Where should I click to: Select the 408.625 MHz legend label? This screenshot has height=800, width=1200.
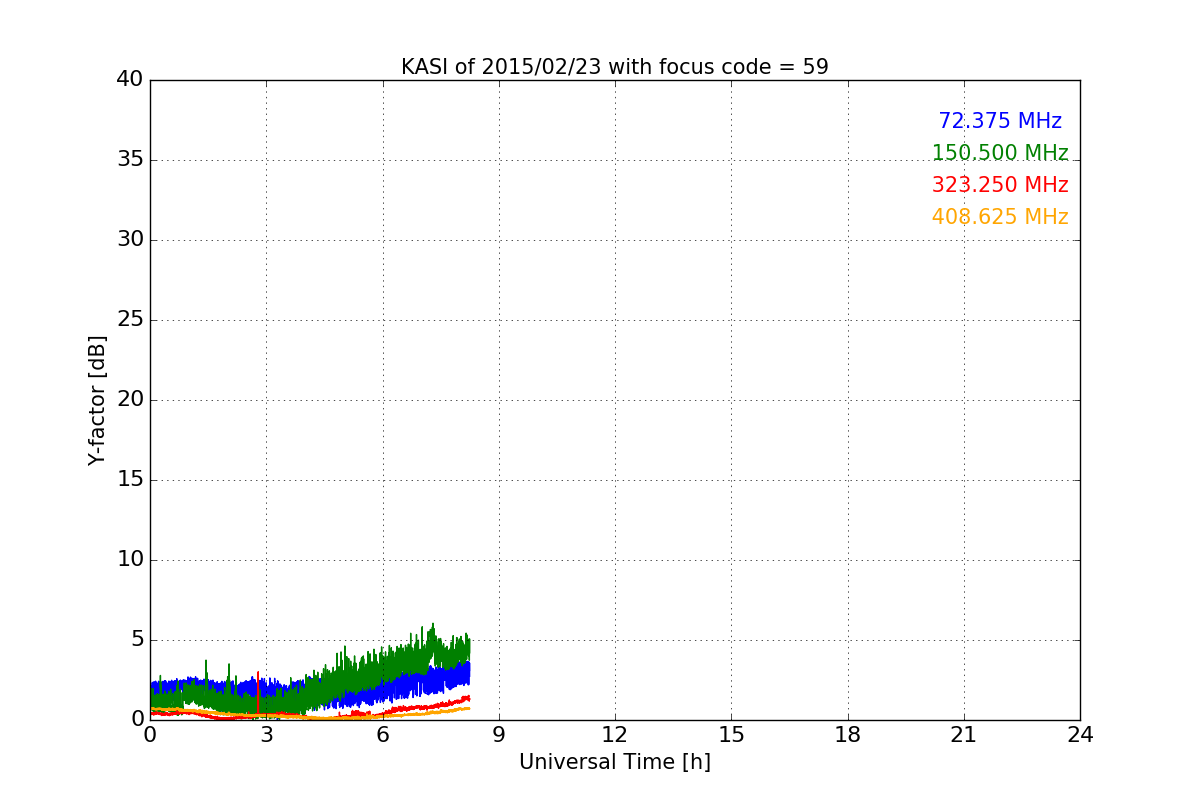(x=1000, y=217)
